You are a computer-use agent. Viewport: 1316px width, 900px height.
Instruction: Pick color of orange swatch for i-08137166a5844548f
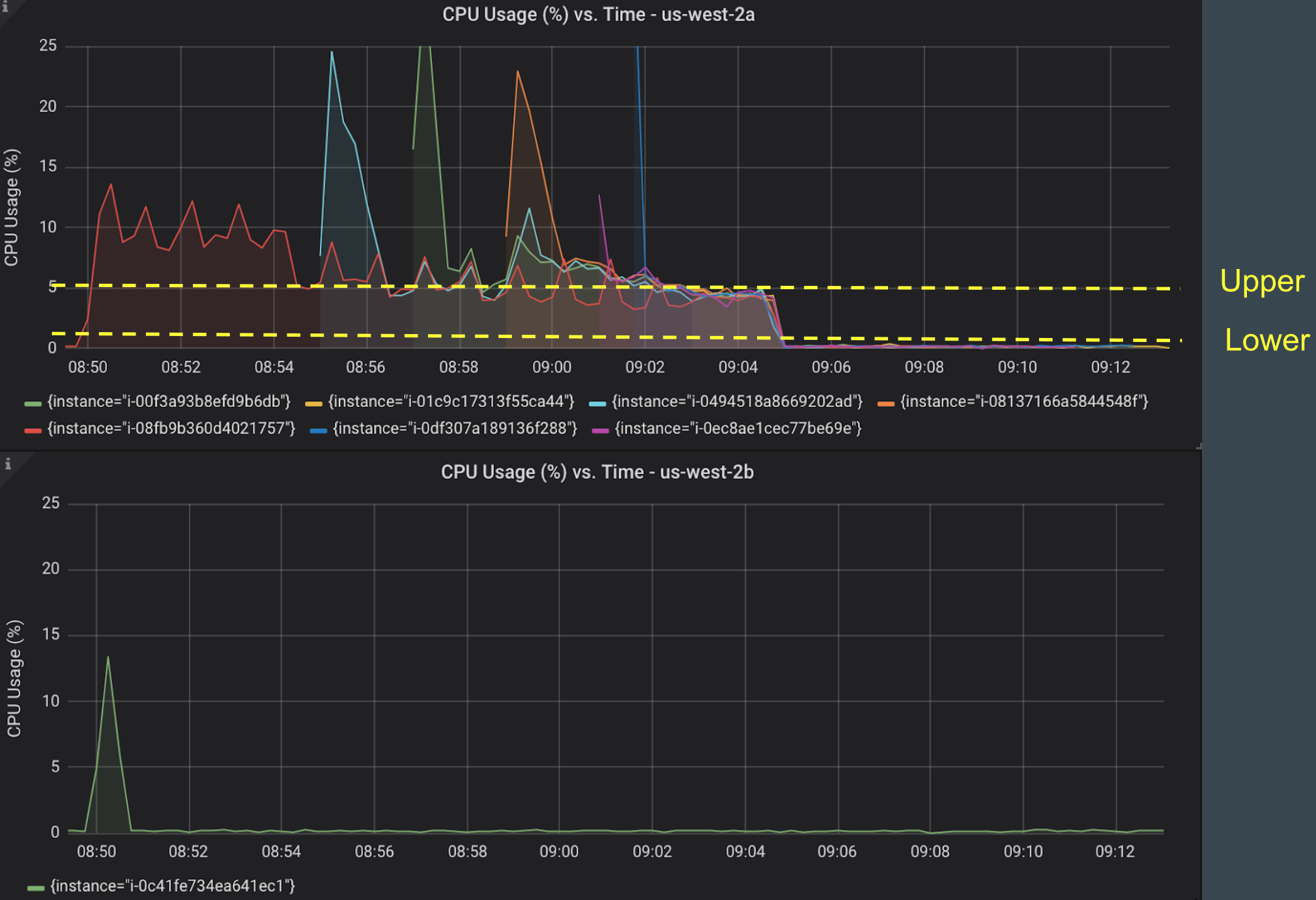(885, 404)
